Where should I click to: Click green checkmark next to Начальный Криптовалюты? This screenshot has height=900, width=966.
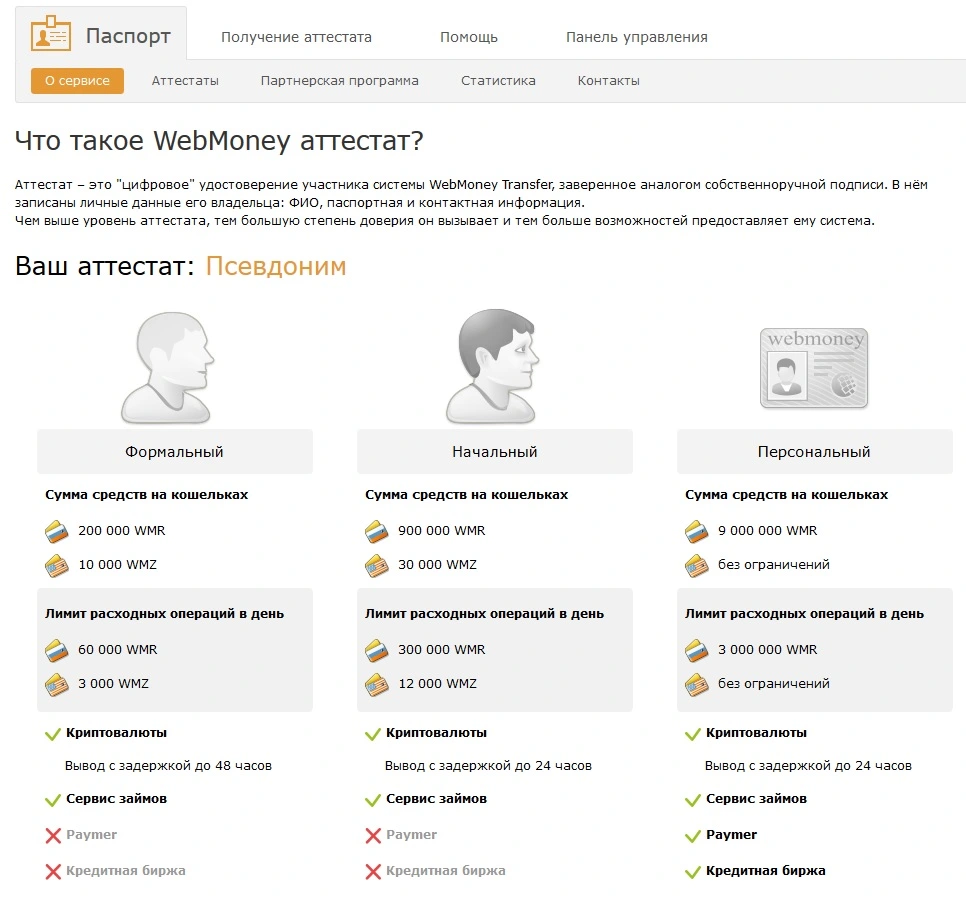click(x=373, y=734)
